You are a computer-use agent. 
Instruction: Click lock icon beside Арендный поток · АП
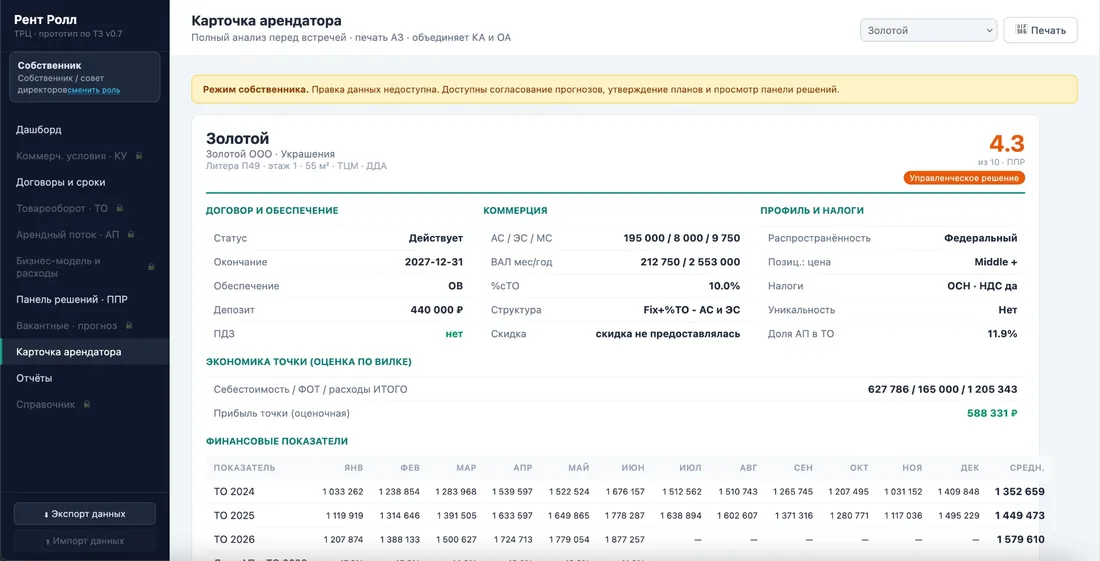[x=130, y=234]
